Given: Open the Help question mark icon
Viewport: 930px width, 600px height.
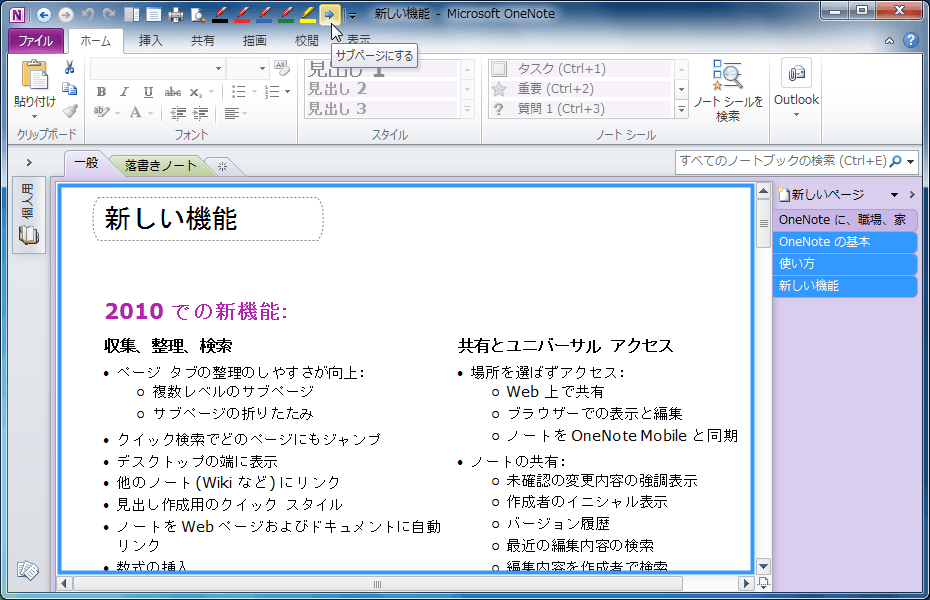Looking at the screenshot, I should pos(910,40).
